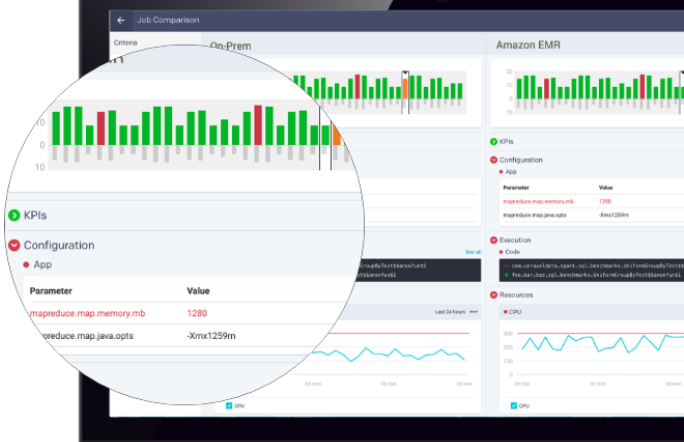This screenshot has width=684, height=442.
Task: Click the On-Prem heading
Action: coord(230,46)
